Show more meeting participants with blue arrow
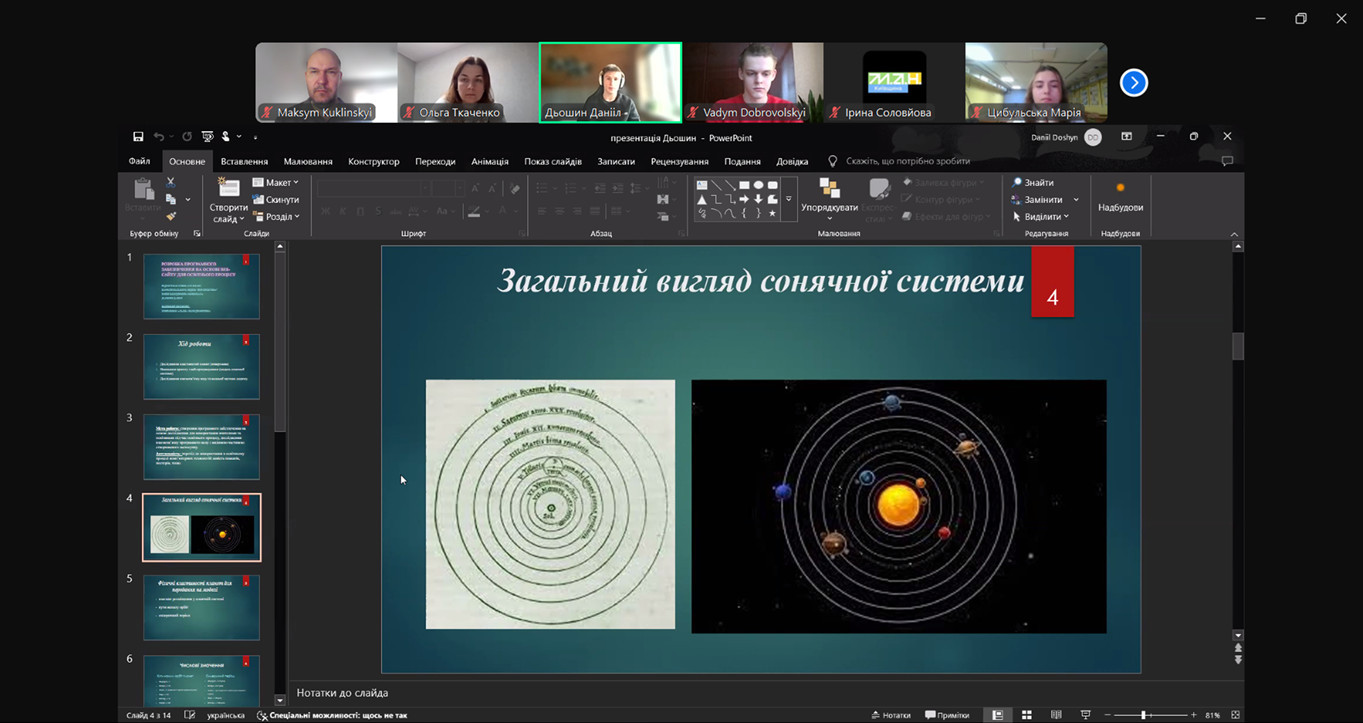This screenshot has height=723, width=1363. [1133, 82]
